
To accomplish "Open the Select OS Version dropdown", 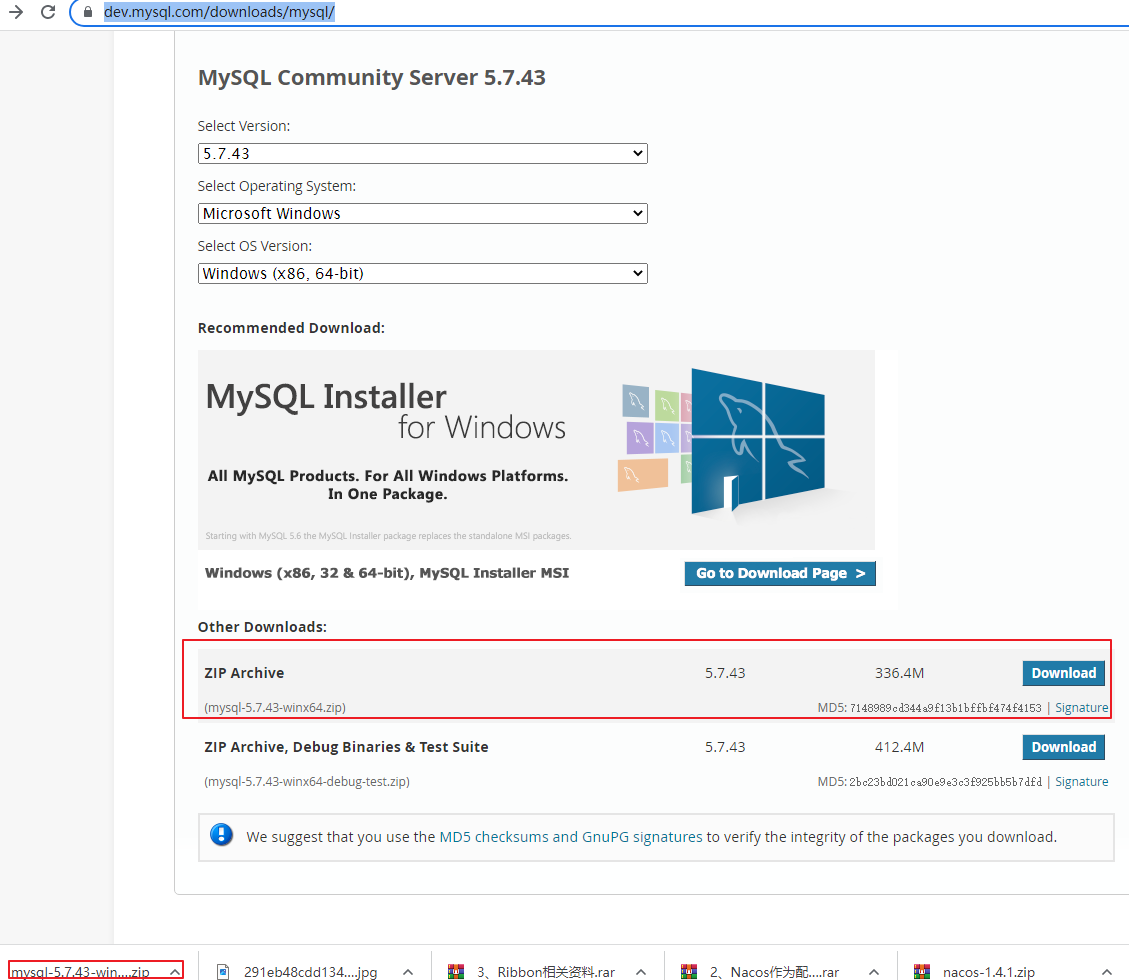I will tap(423, 274).
